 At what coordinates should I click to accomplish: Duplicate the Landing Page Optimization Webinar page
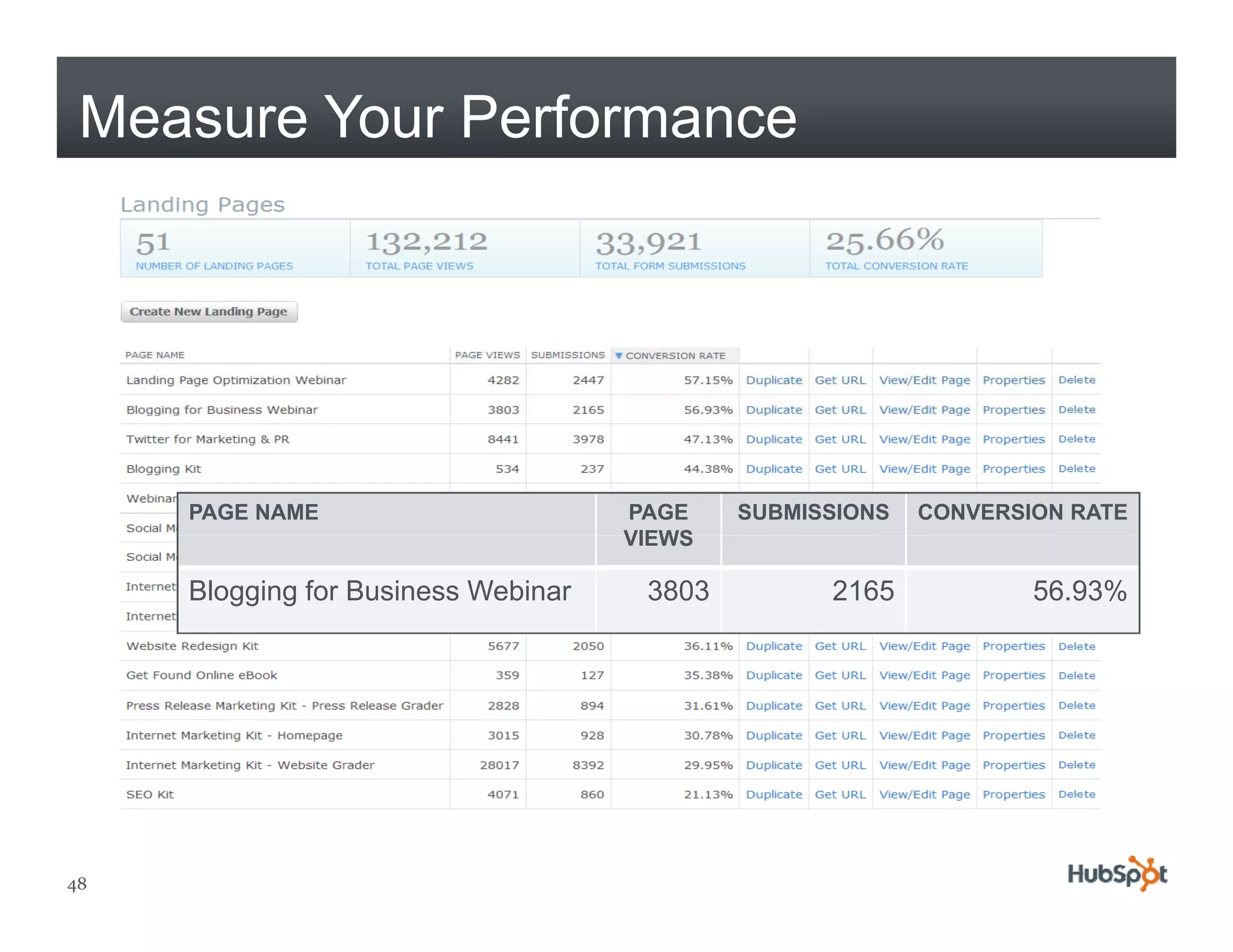(774, 380)
